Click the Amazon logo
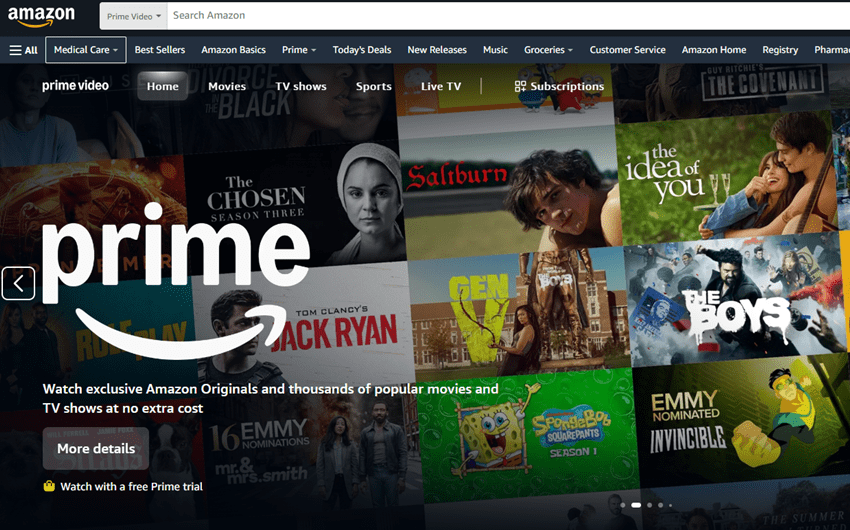The height and width of the screenshot is (530, 850). tap(41, 16)
